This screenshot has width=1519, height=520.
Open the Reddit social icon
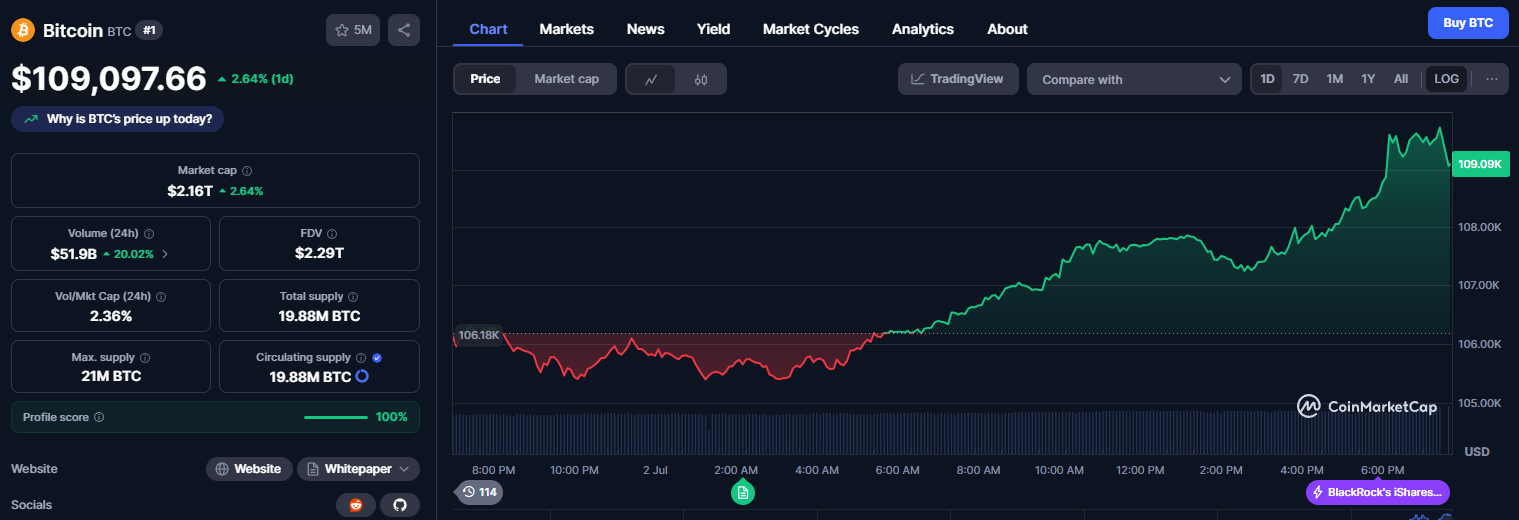point(355,505)
